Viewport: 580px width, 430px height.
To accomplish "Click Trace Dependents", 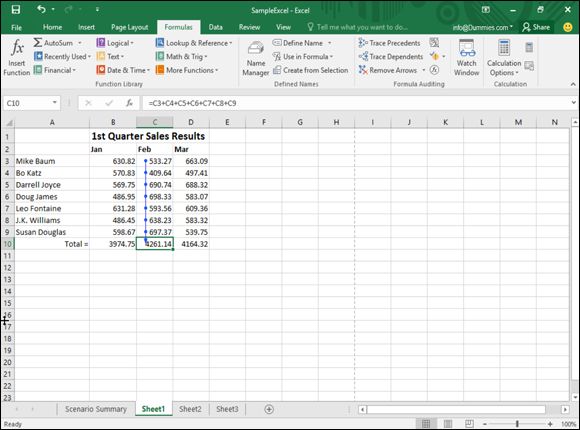I will point(391,56).
